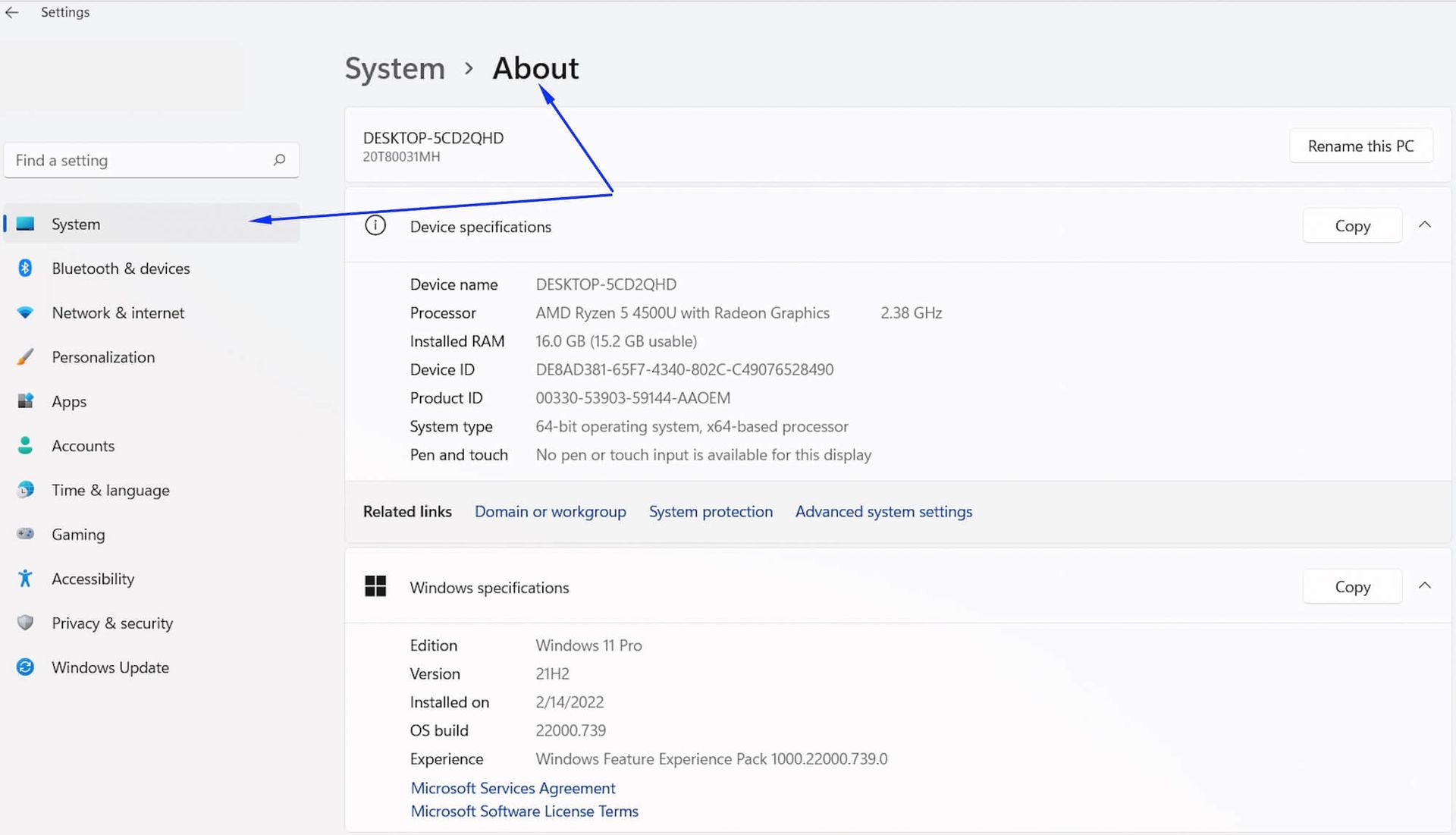The image size is (1456, 835).
Task: Click the Pen and touch value text
Action: point(703,455)
